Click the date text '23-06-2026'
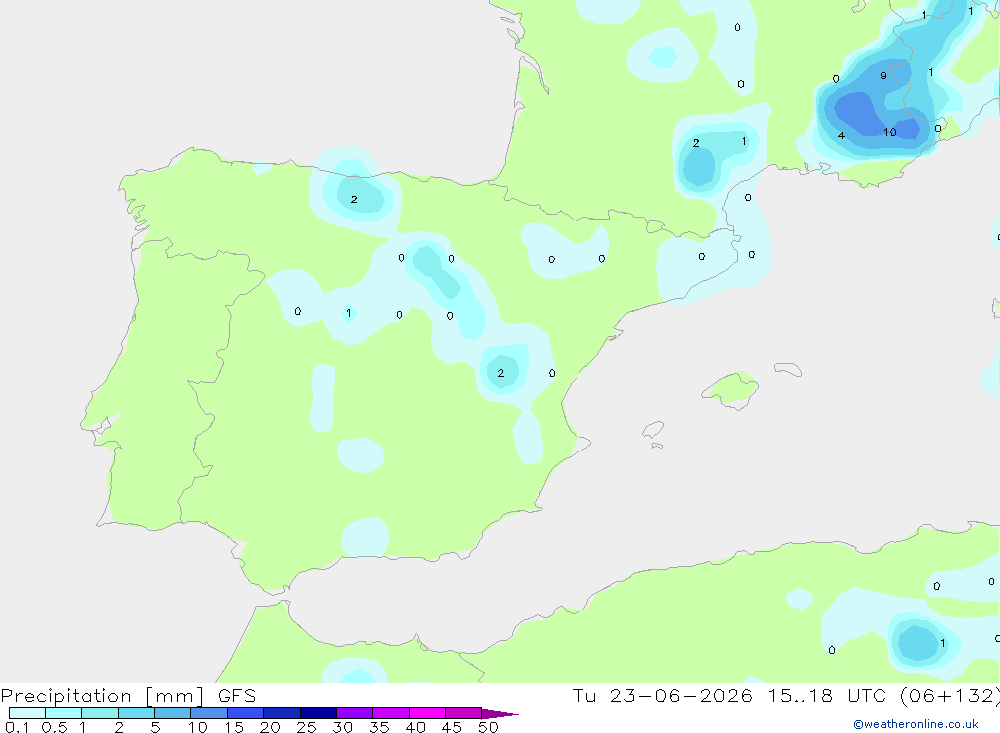This screenshot has height=733, width=1000. pyautogui.click(x=681, y=696)
